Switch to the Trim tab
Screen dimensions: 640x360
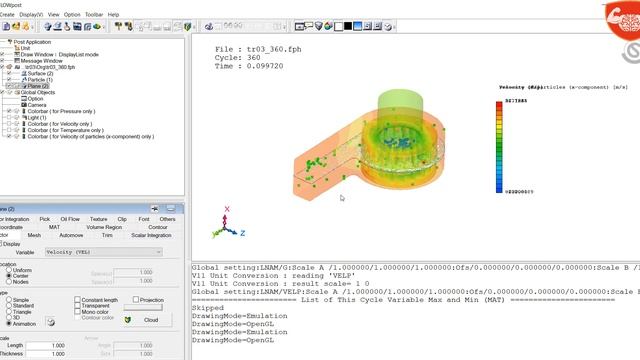point(107,235)
